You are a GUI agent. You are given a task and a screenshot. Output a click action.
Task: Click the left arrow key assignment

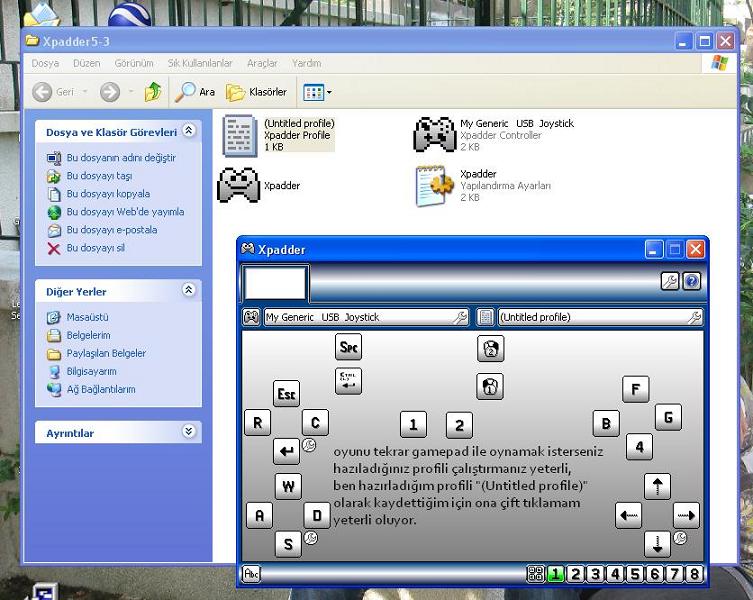point(629,515)
